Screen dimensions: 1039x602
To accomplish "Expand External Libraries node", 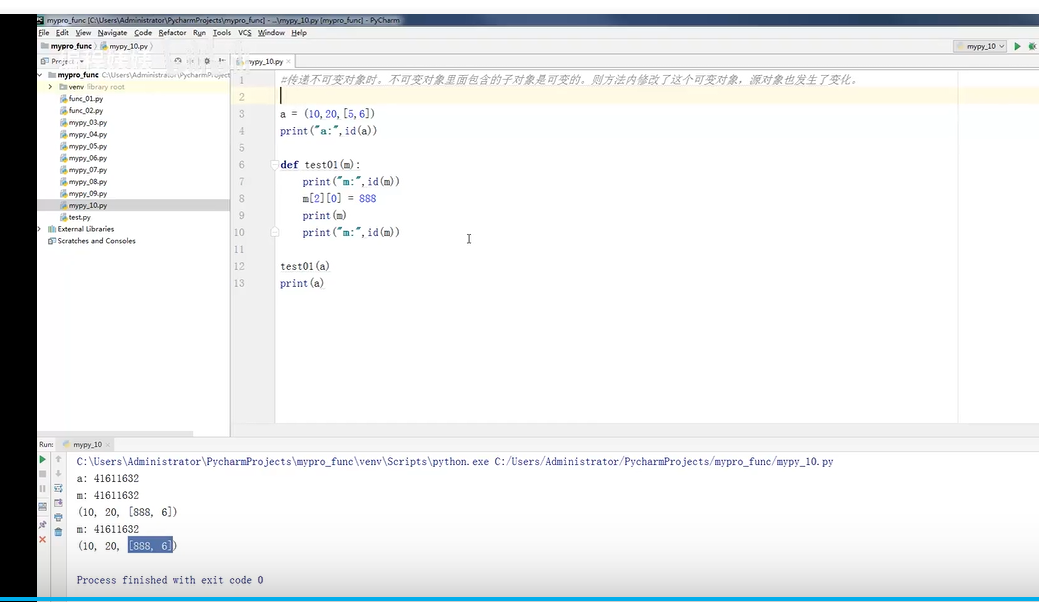I will point(40,229).
